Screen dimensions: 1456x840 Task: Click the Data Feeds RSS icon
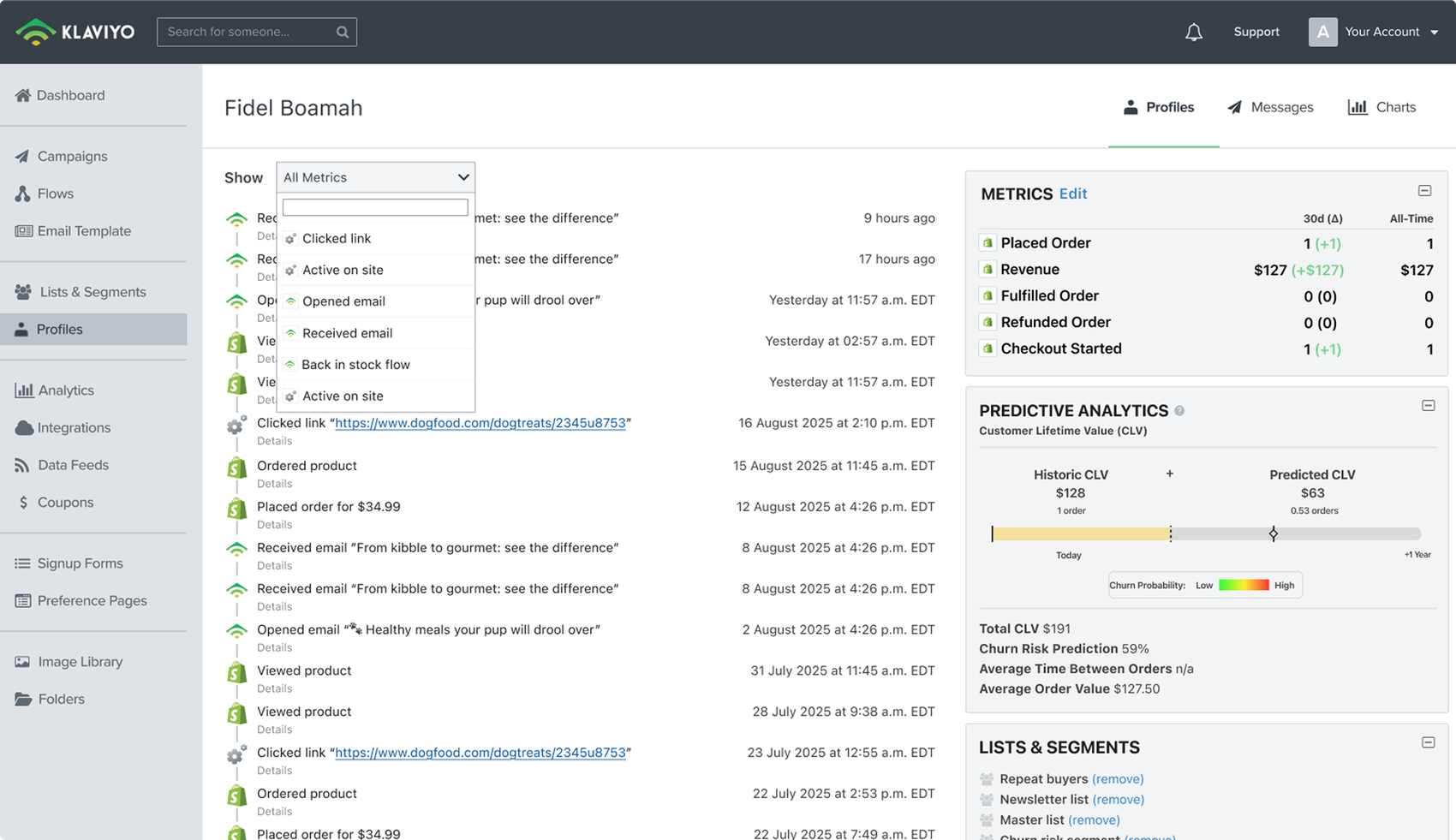click(x=22, y=465)
